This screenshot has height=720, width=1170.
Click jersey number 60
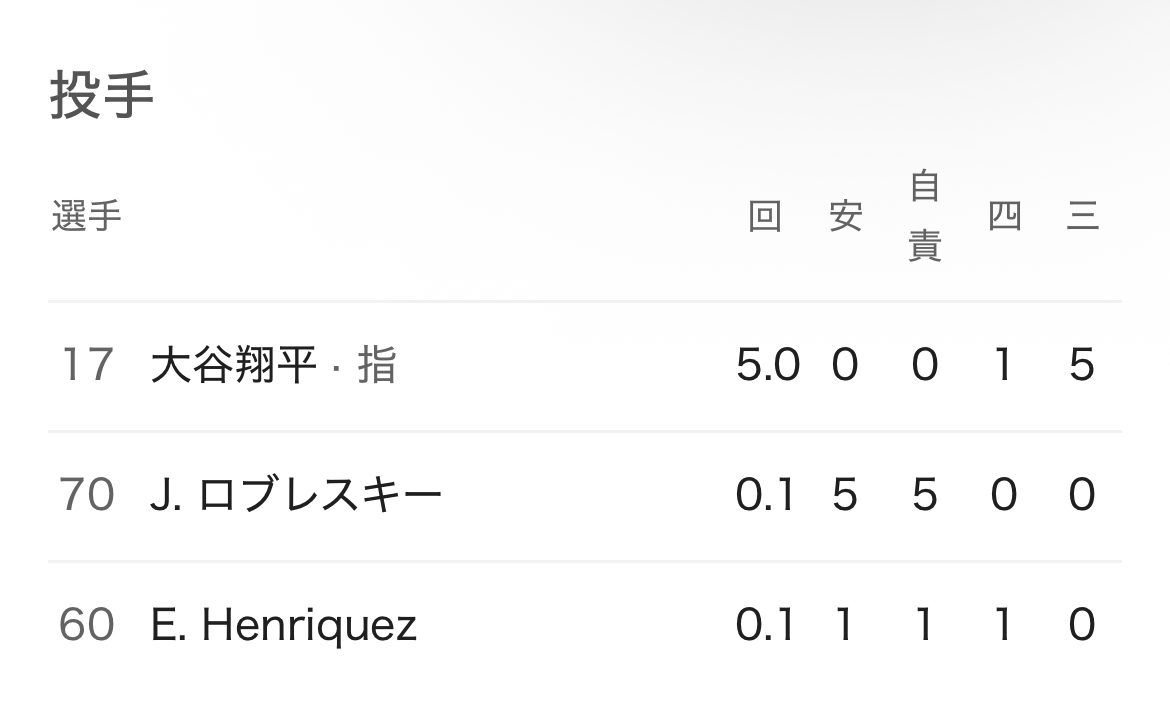click(x=86, y=625)
